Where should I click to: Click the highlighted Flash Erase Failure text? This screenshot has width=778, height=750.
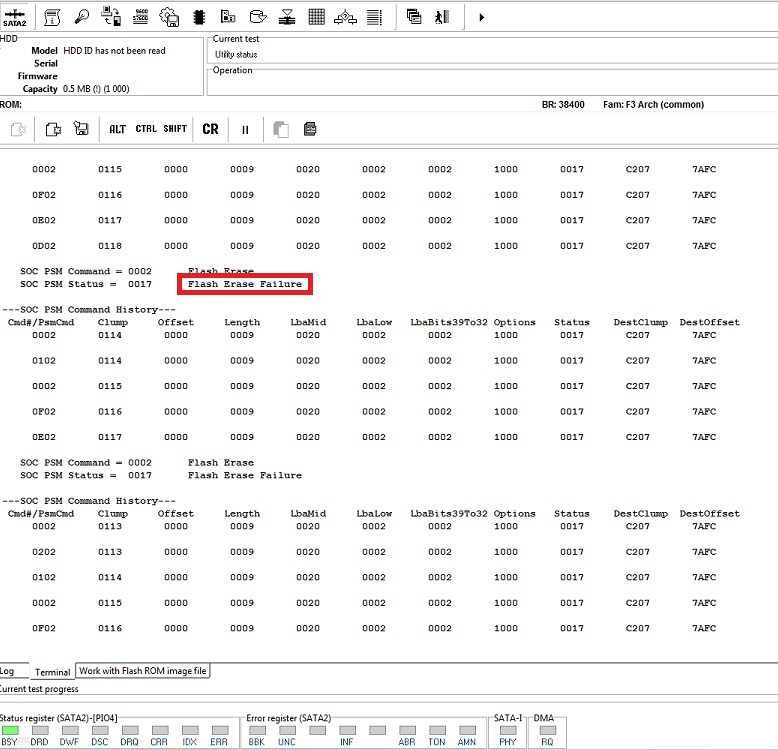[245, 284]
